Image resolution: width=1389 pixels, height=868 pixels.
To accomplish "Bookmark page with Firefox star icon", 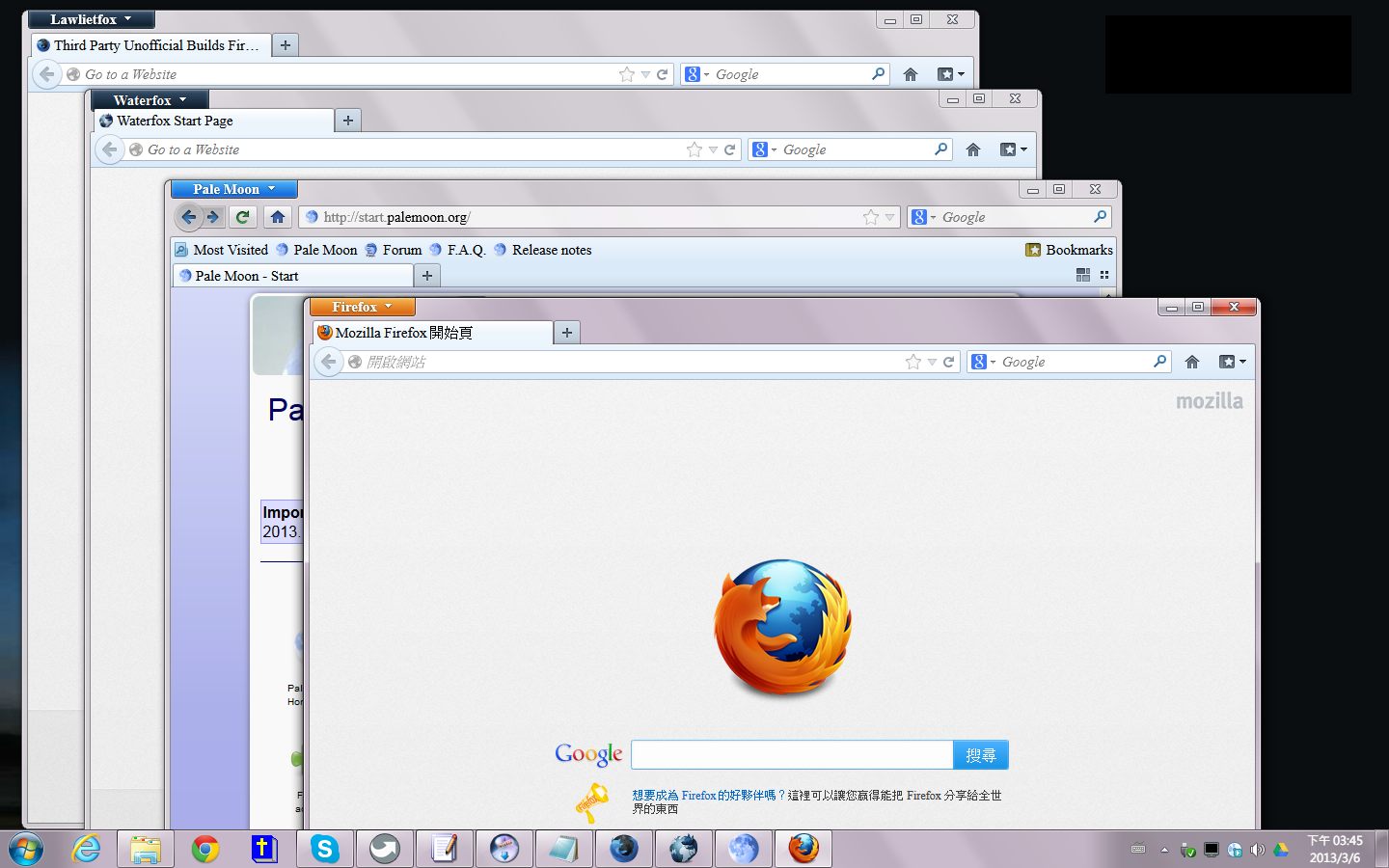I will pos(913,362).
